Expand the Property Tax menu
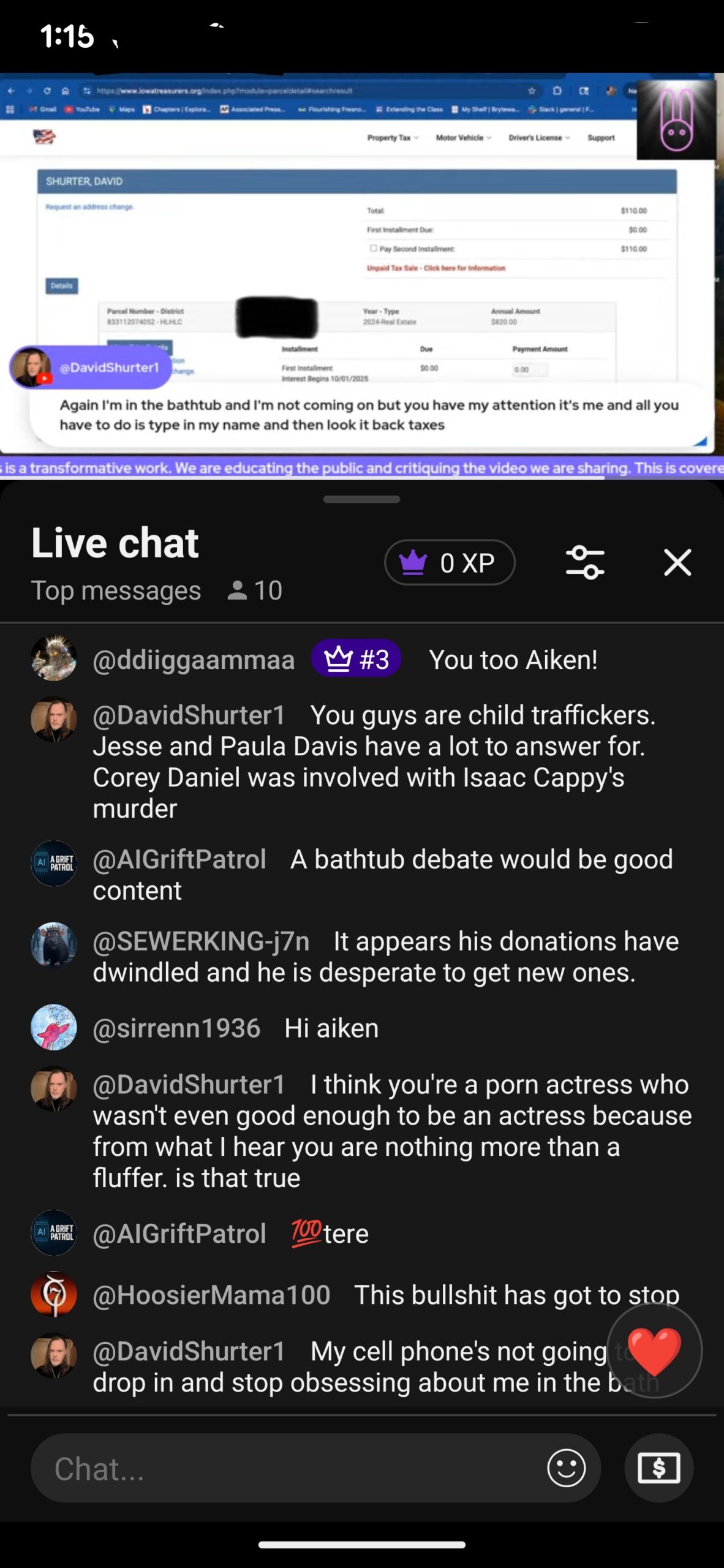The width and height of the screenshot is (724, 1568). coord(393,138)
